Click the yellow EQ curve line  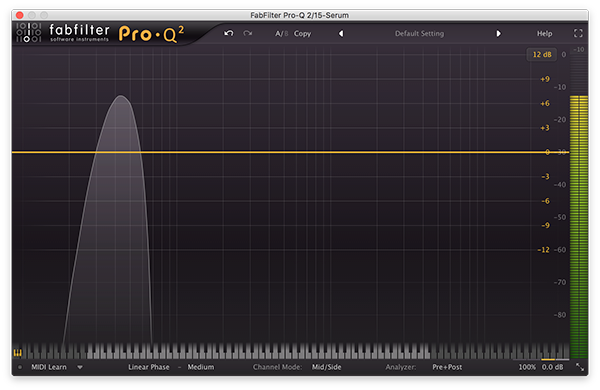(x=290, y=152)
